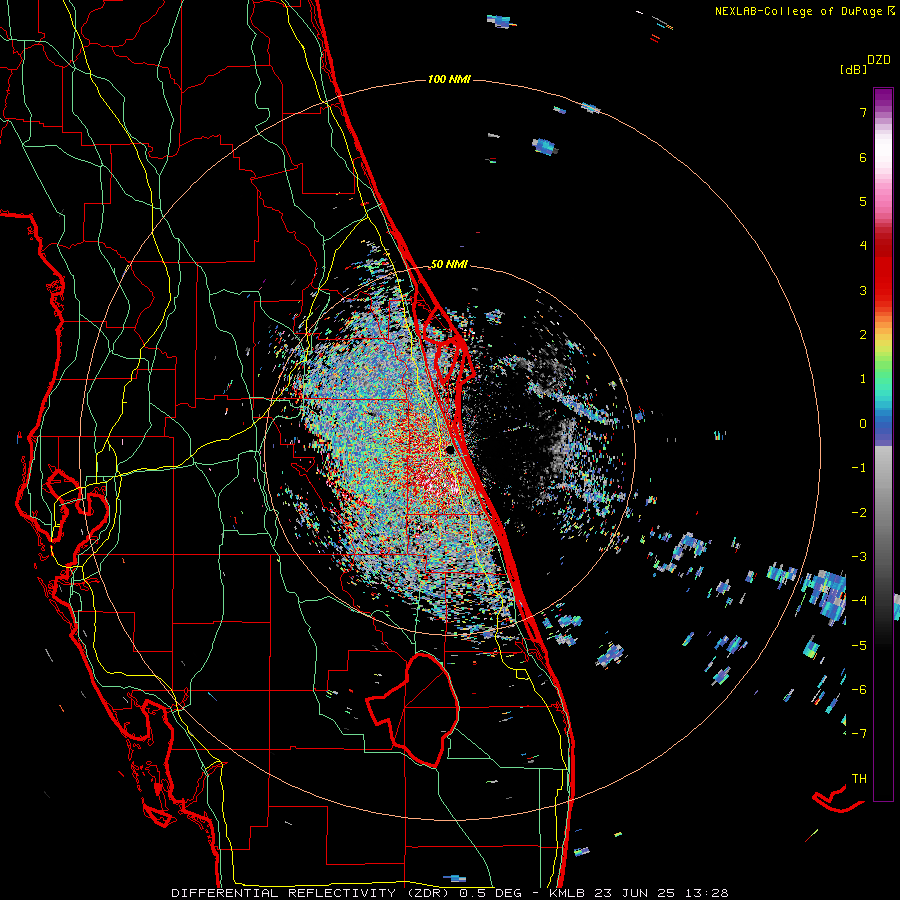Select the positive 6 dB scale label
Image resolution: width=900 pixels, height=900 pixels.
(x=863, y=157)
